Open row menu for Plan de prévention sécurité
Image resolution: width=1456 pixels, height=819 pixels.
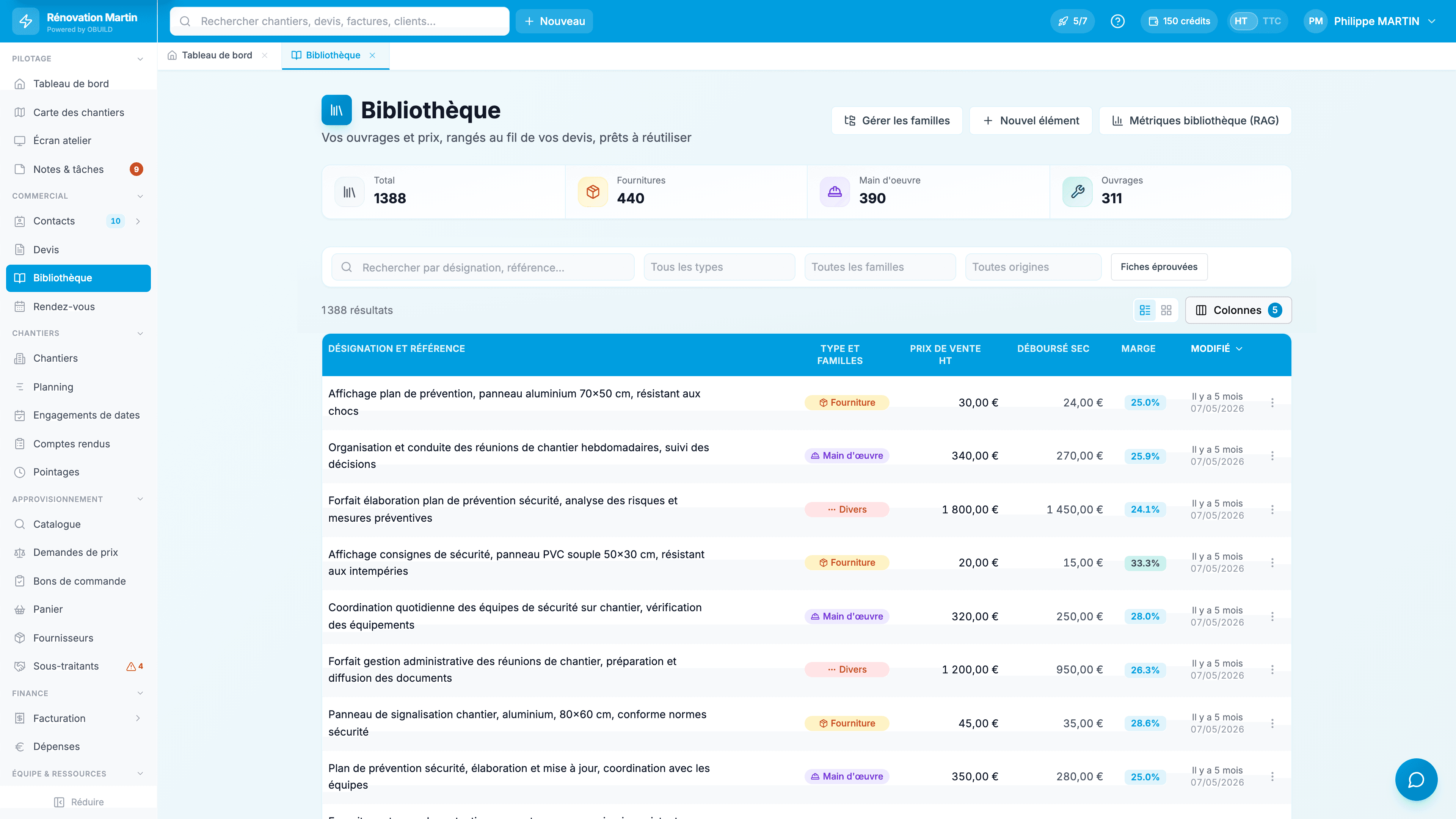point(1272,776)
